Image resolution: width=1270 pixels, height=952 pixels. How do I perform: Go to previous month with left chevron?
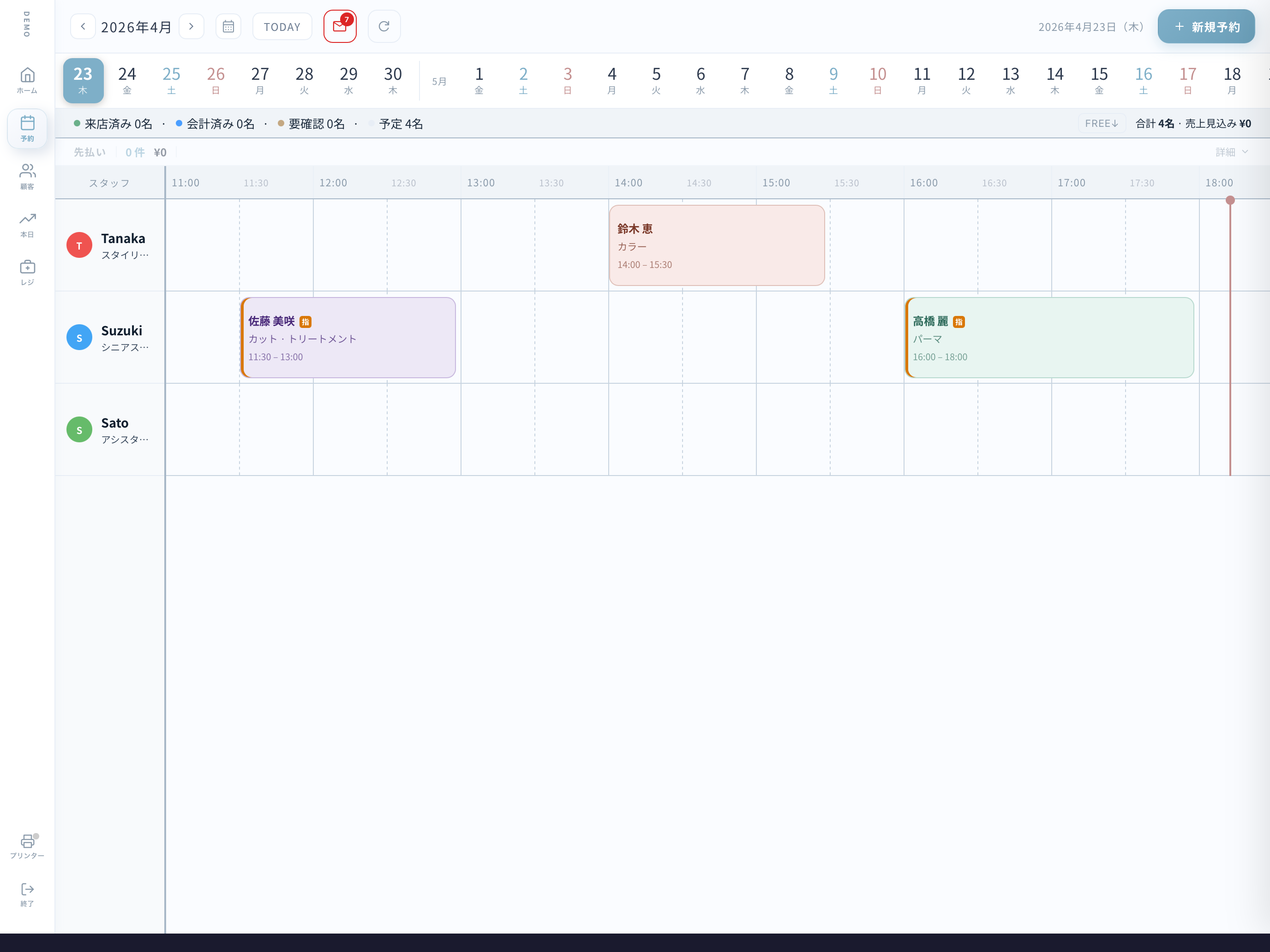[x=83, y=26]
